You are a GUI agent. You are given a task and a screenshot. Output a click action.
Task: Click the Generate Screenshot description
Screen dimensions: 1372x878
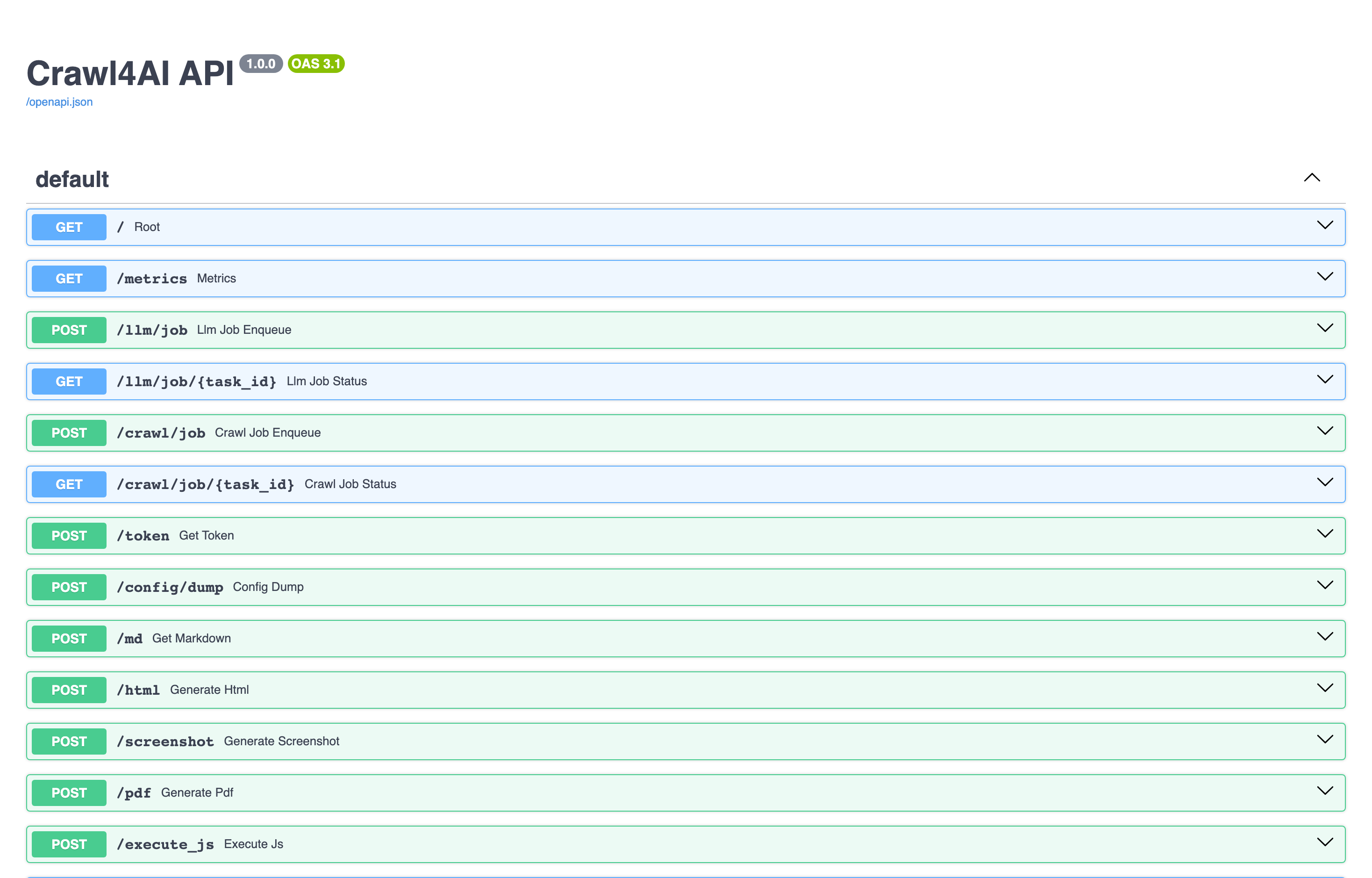[x=281, y=741]
